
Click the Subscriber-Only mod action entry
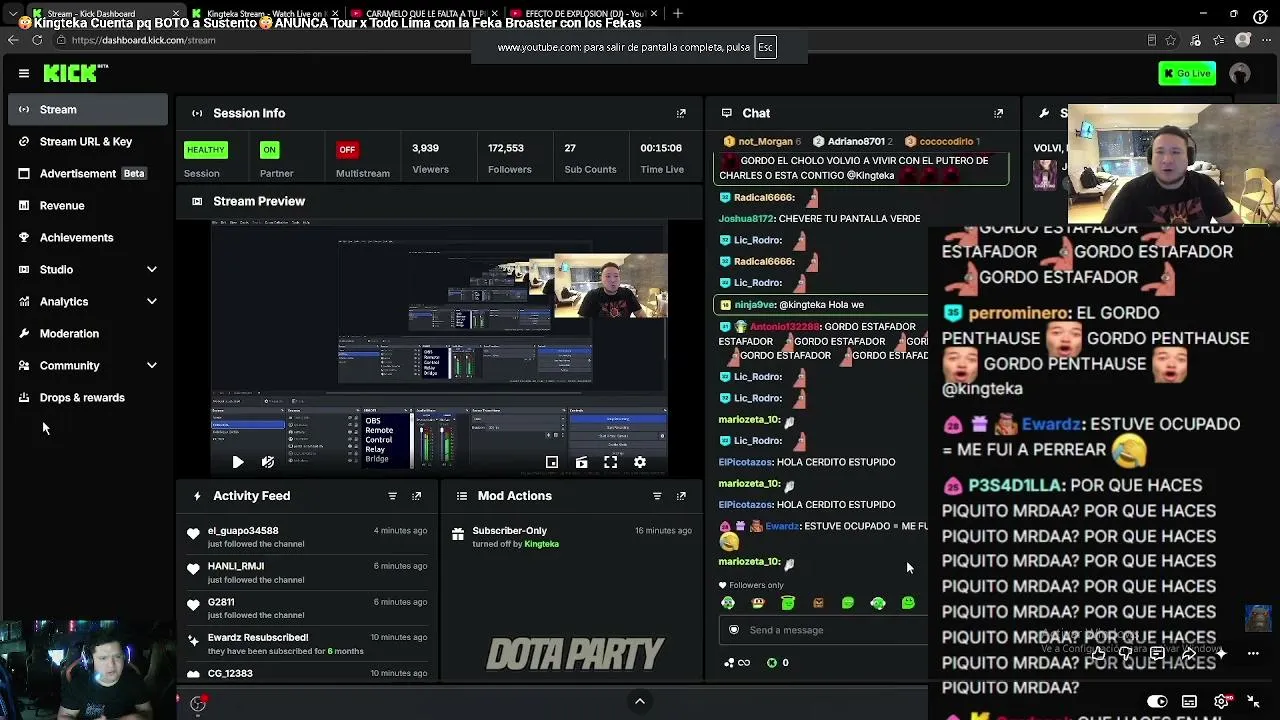pos(570,537)
